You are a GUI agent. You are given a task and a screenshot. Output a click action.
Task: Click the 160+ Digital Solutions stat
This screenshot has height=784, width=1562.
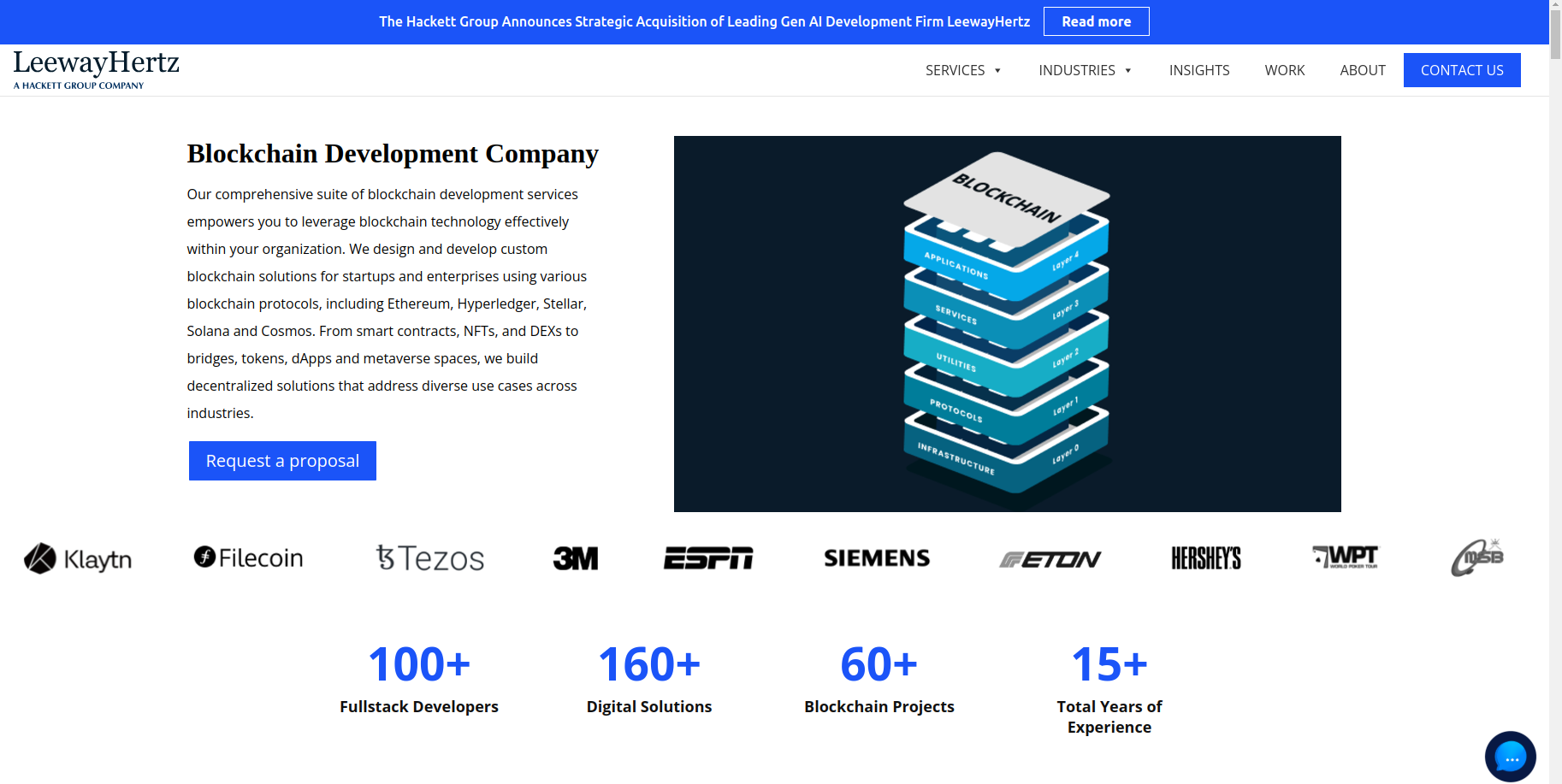[x=649, y=679]
